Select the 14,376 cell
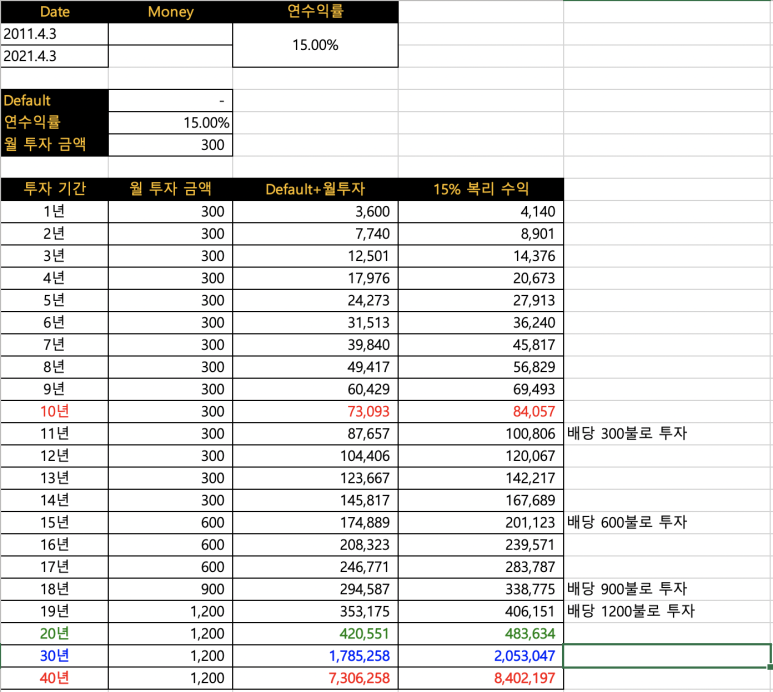Screen dimensions: 773x692 [x=481, y=256]
